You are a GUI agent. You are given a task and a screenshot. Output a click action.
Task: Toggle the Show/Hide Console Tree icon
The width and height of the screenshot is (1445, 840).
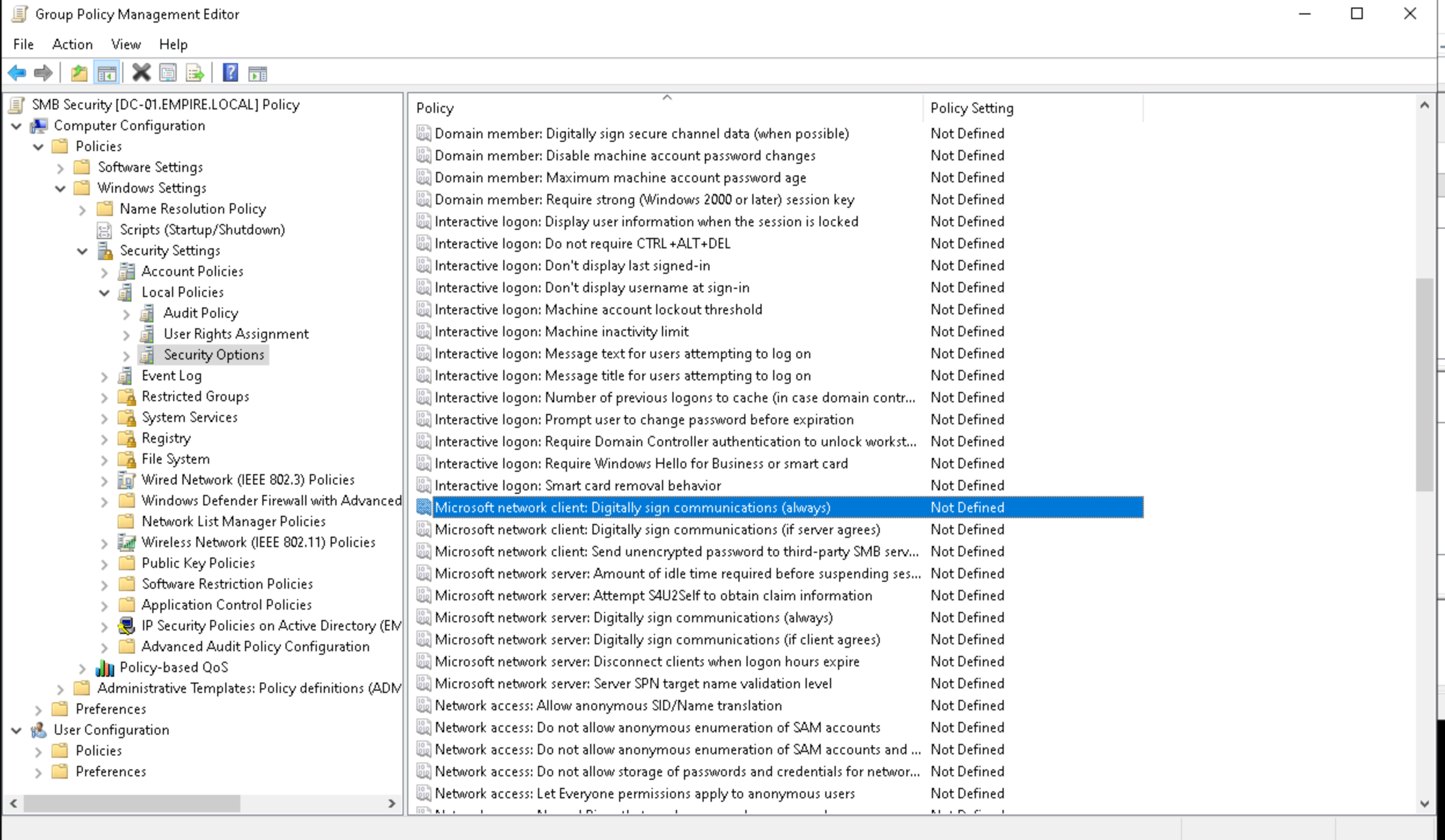pos(107,73)
